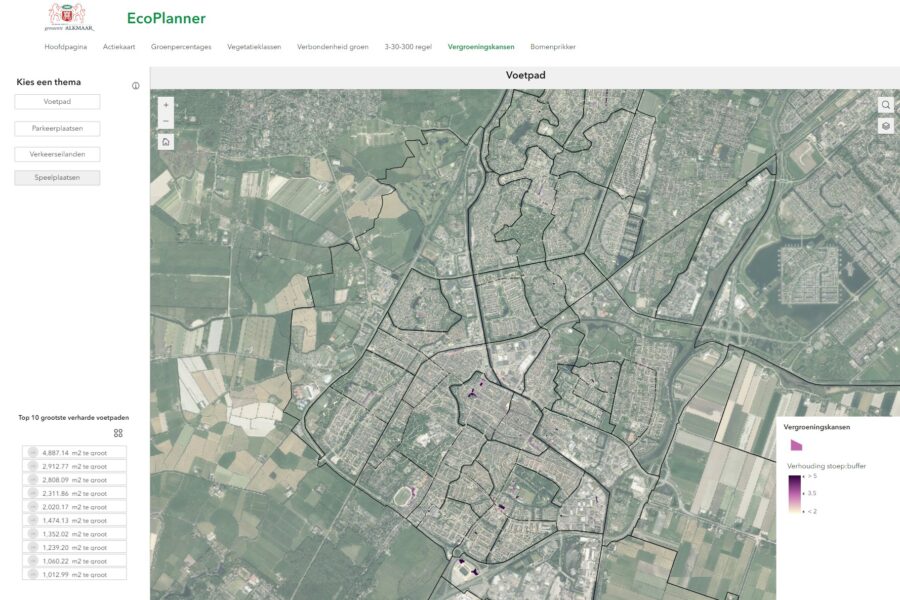The height and width of the screenshot is (600, 900).
Task: Select the 4,887.14 m2 te groot list entry
Action: click(68, 452)
